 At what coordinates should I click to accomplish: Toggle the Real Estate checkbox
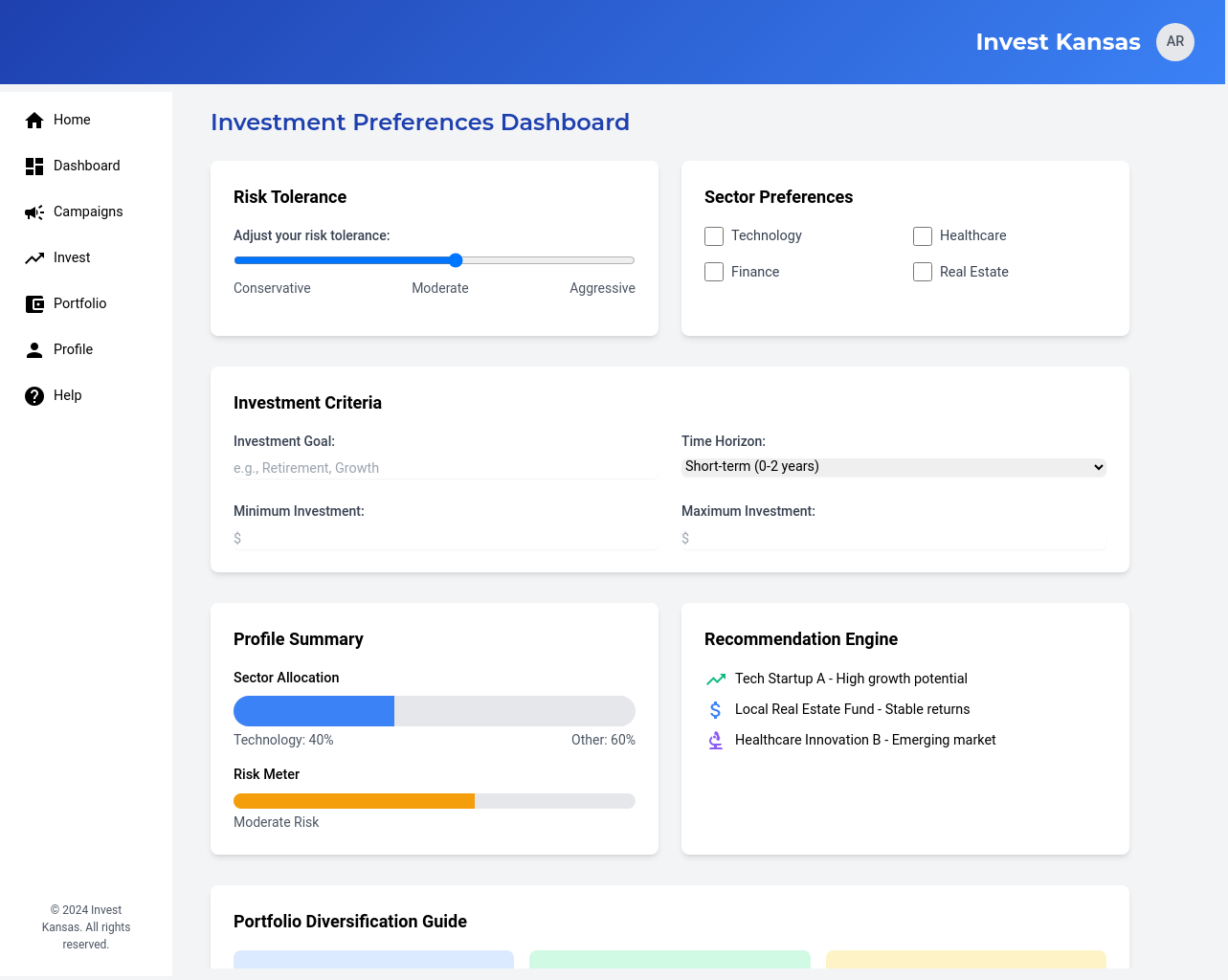coord(923,272)
